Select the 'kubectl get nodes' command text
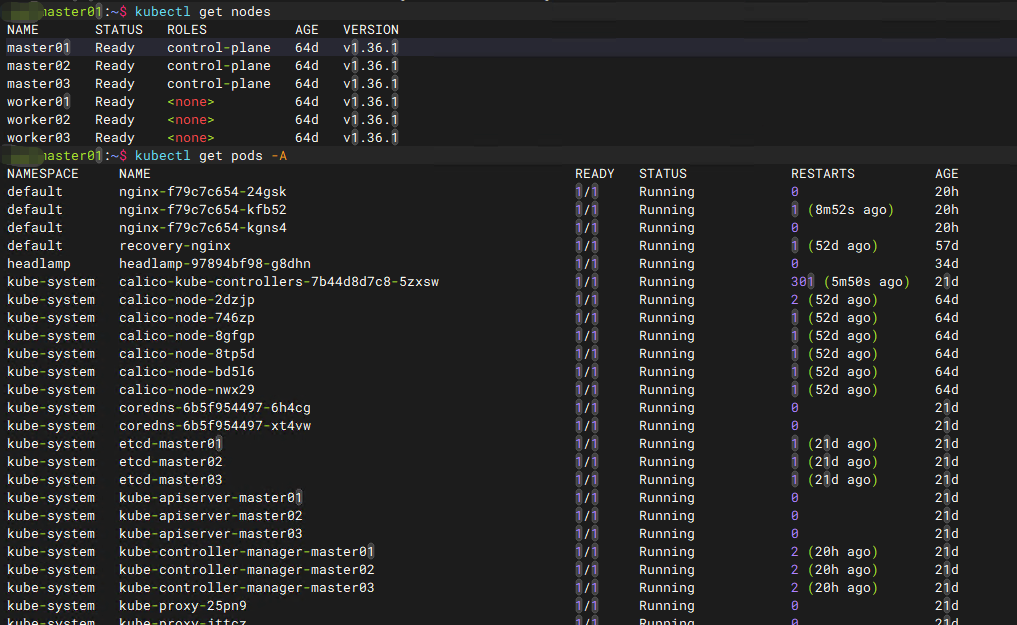1017x625 pixels. coord(202,12)
